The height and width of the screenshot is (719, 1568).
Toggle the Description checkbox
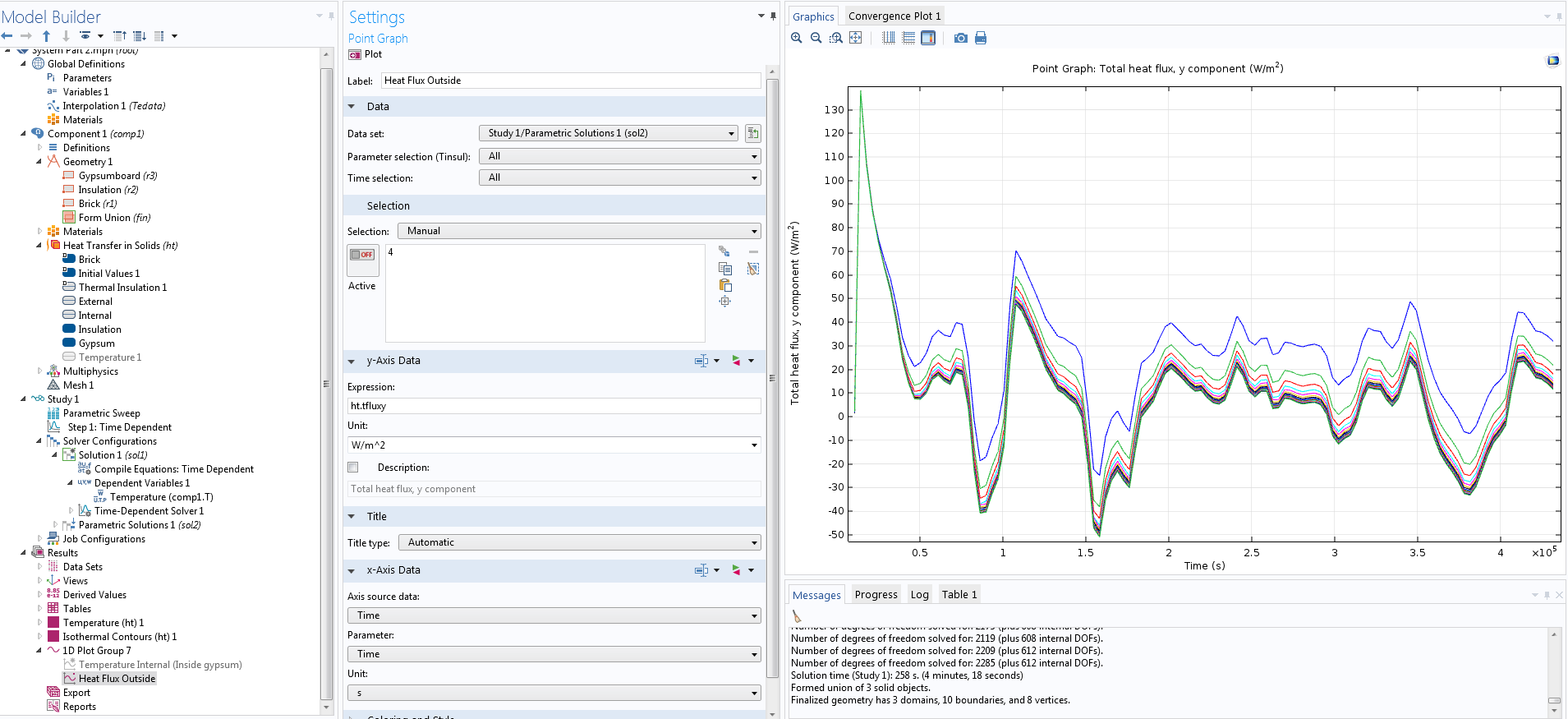pos(353,468)
